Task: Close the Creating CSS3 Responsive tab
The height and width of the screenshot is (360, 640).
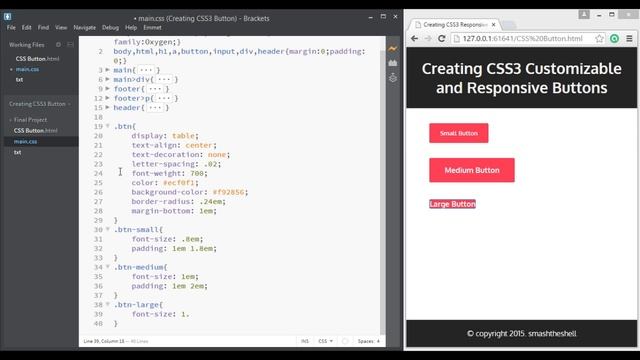Action: pos(493,24)
